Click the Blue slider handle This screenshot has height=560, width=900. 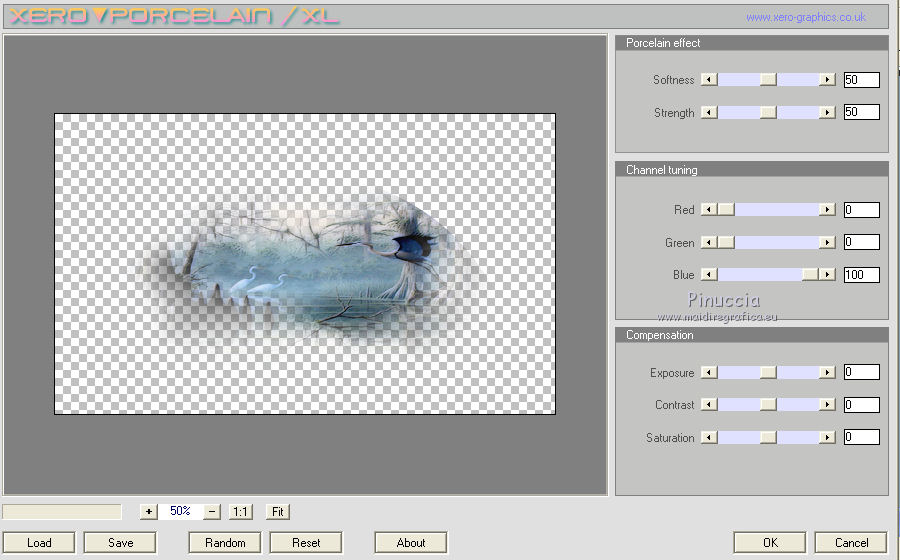810,274
